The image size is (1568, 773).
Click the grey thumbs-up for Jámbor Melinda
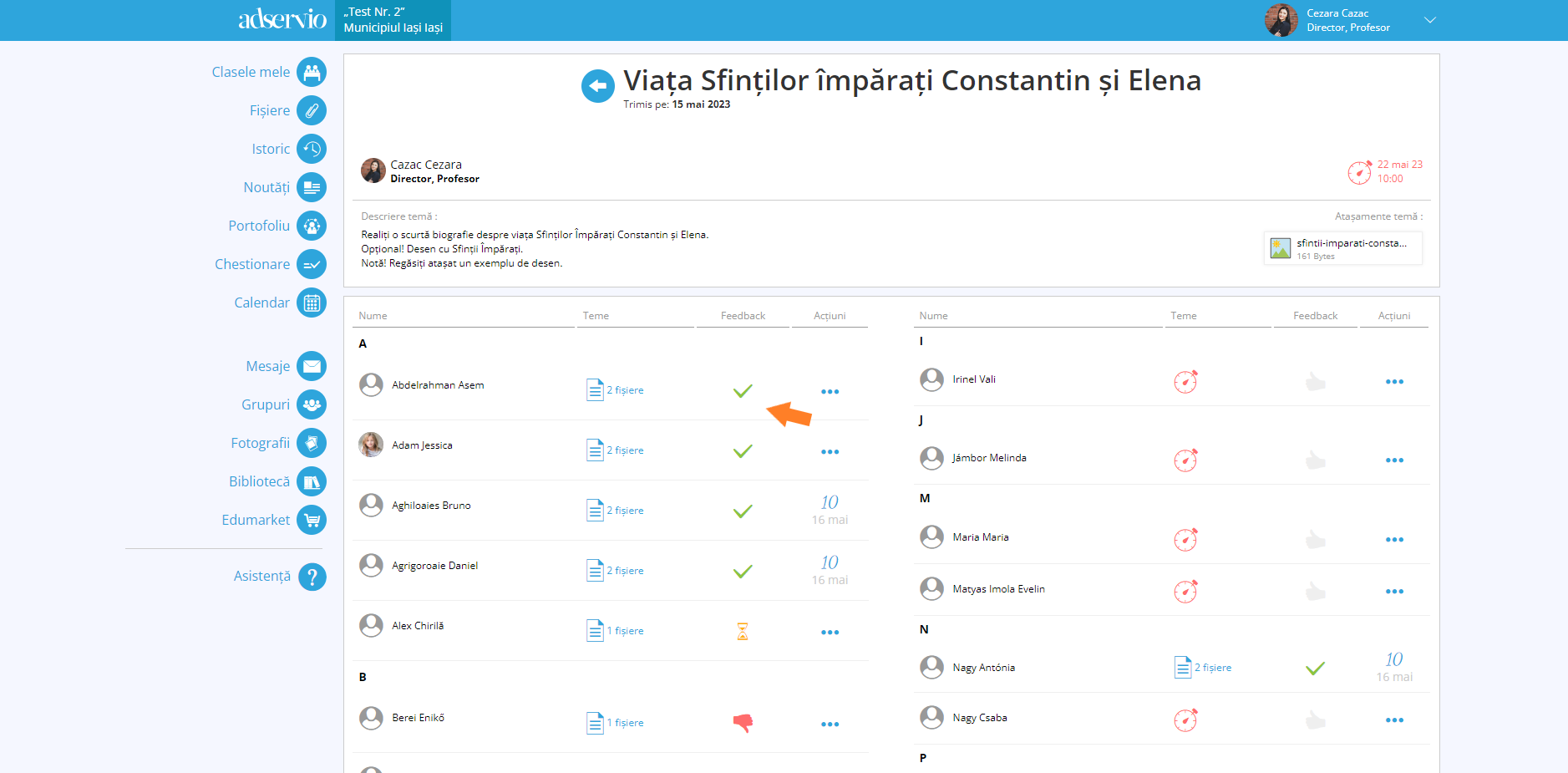[x=1315, y=460]
